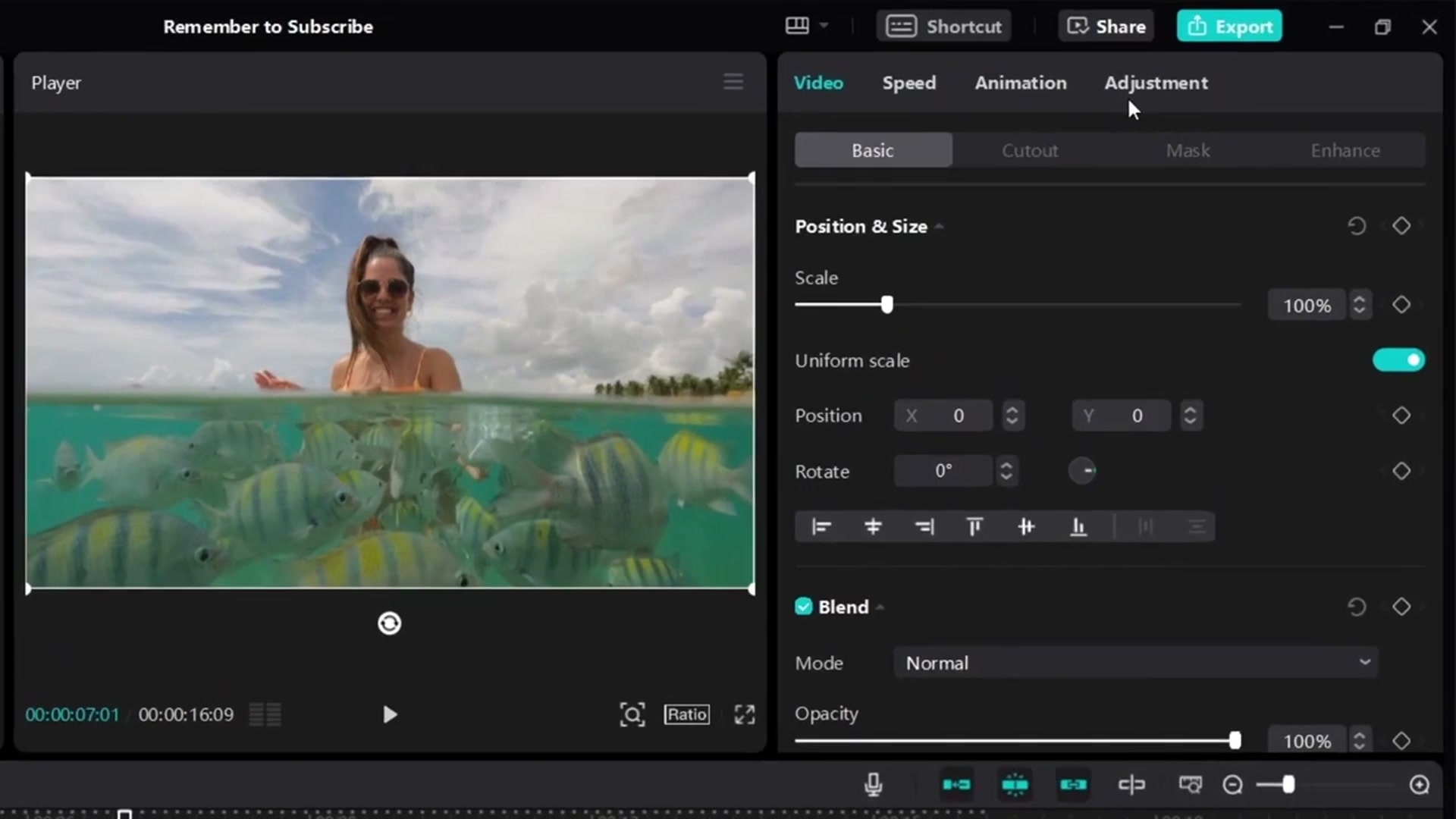Enter fullscreen preview
Image resolution: width=1456 pixels, height=819 pixels.
[x=744, y=714]
